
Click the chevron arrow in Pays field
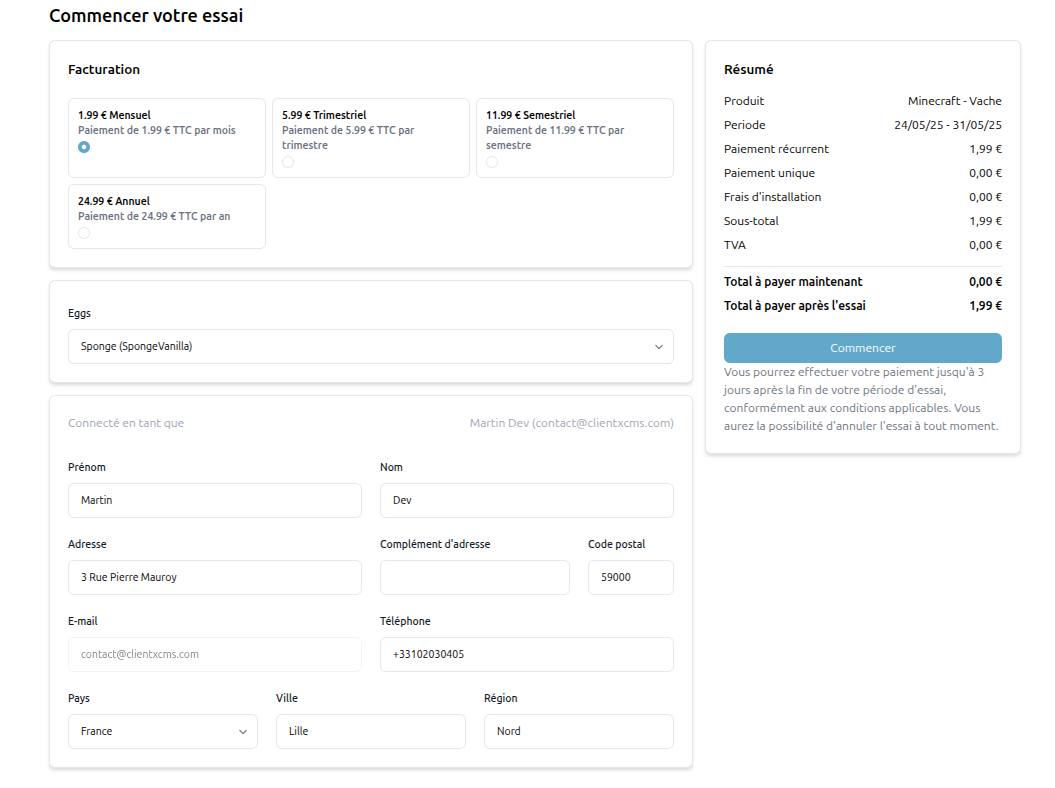pyautogui.click(x=242, y=732)
